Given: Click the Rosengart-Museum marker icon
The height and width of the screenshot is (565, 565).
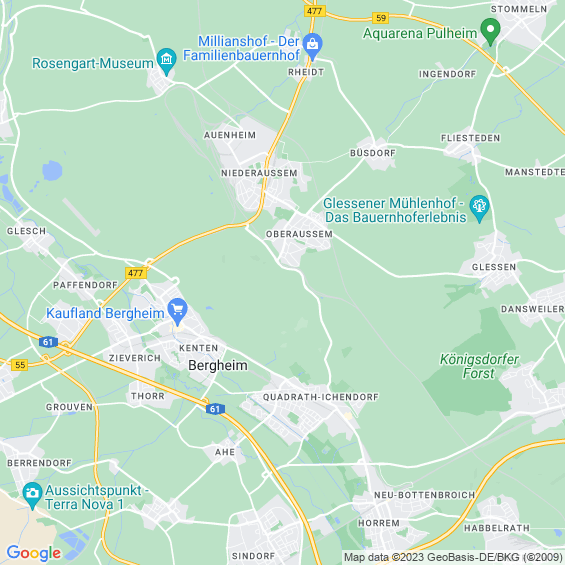Looking at the screenshot, I should (166, 61).
